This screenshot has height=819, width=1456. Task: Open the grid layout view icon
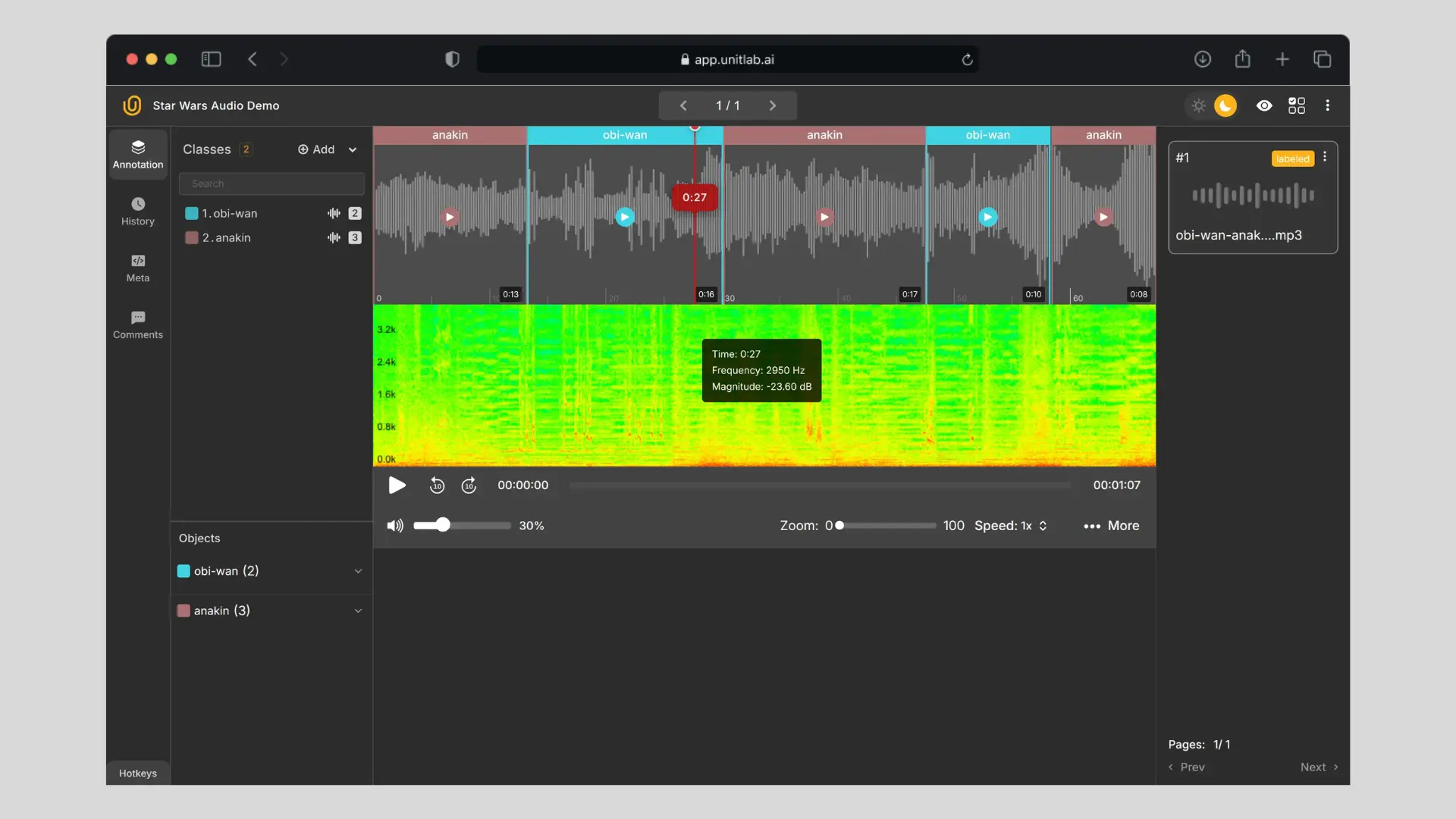(1297, 105)
